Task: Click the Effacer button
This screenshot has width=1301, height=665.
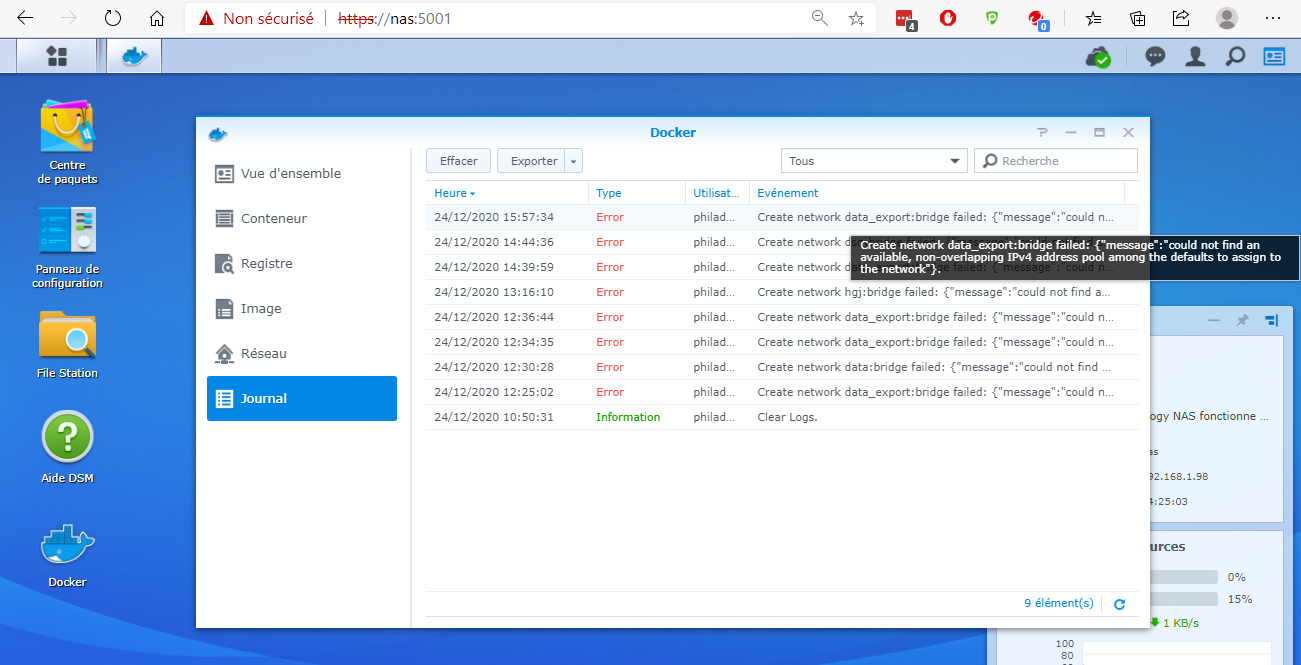Action: 458,161
